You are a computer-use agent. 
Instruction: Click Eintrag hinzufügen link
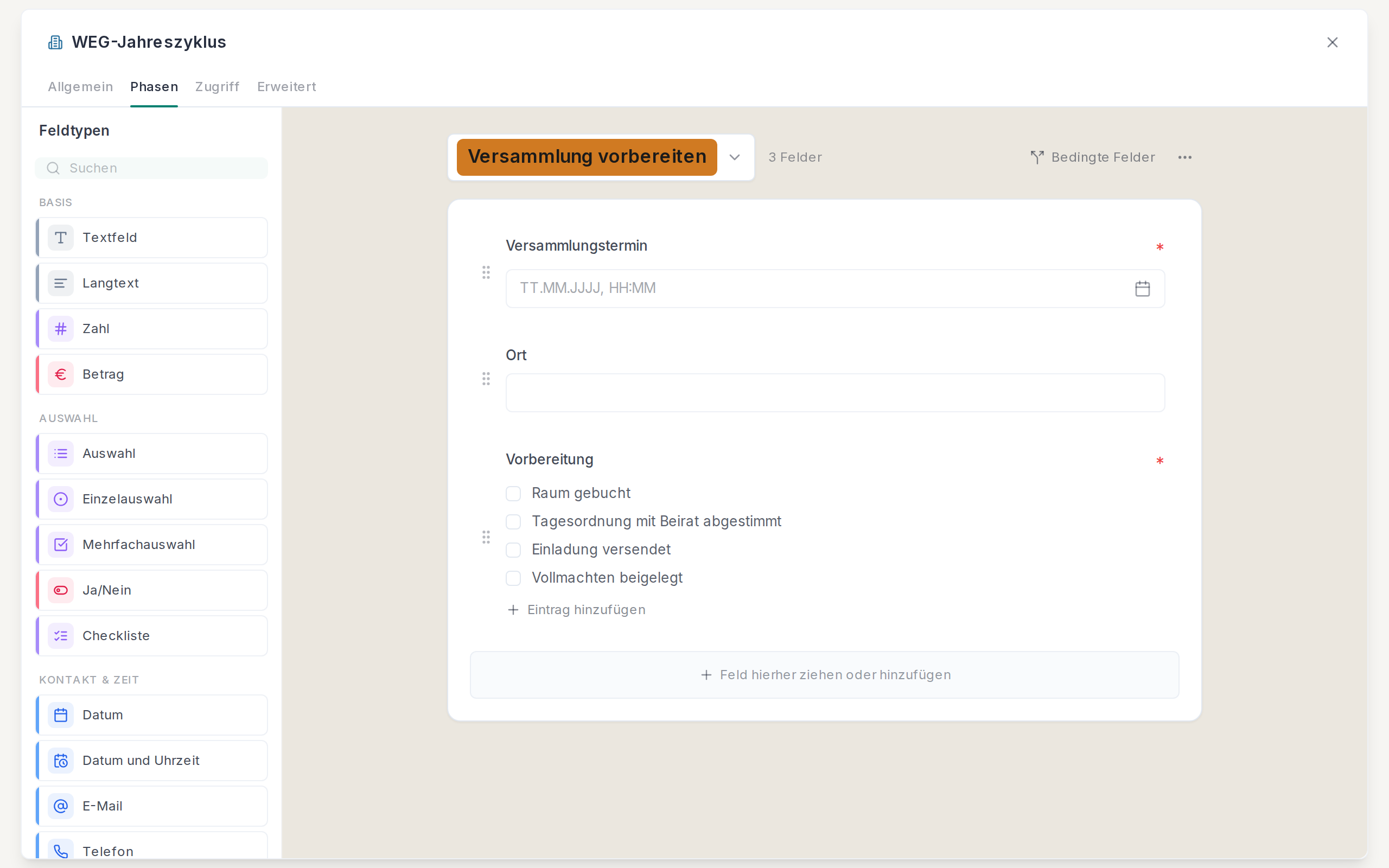[x=577, y=610]
